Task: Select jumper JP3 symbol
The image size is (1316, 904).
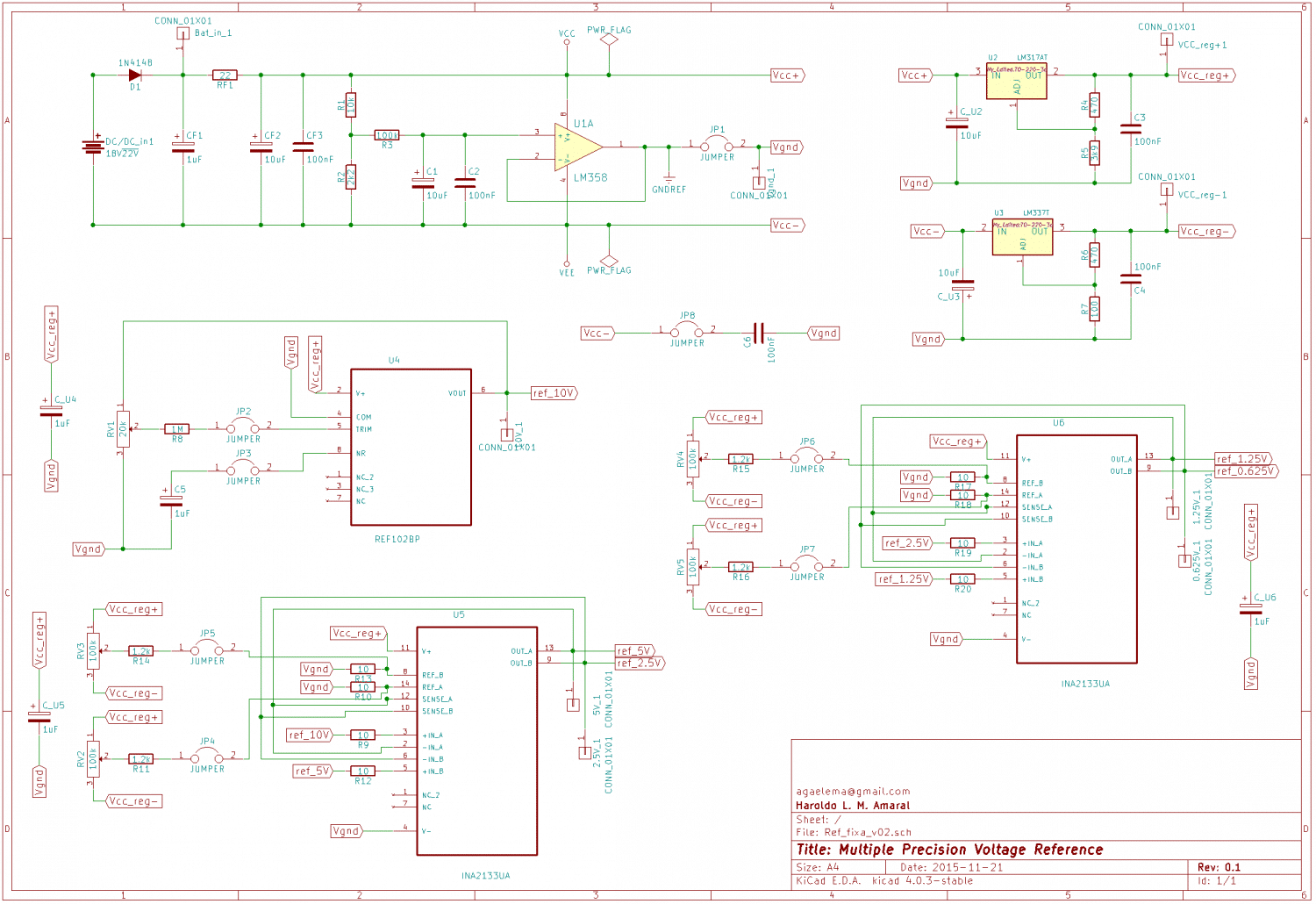Action: (243, 468)
